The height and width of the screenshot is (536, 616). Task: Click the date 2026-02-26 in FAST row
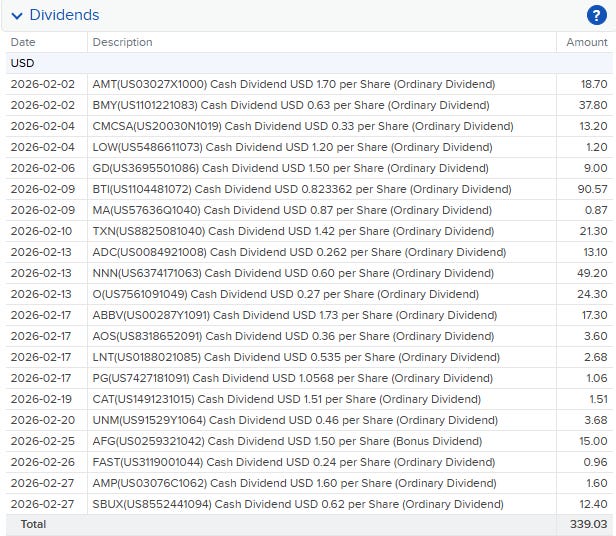pyautogui.click(x=42, y=463)
